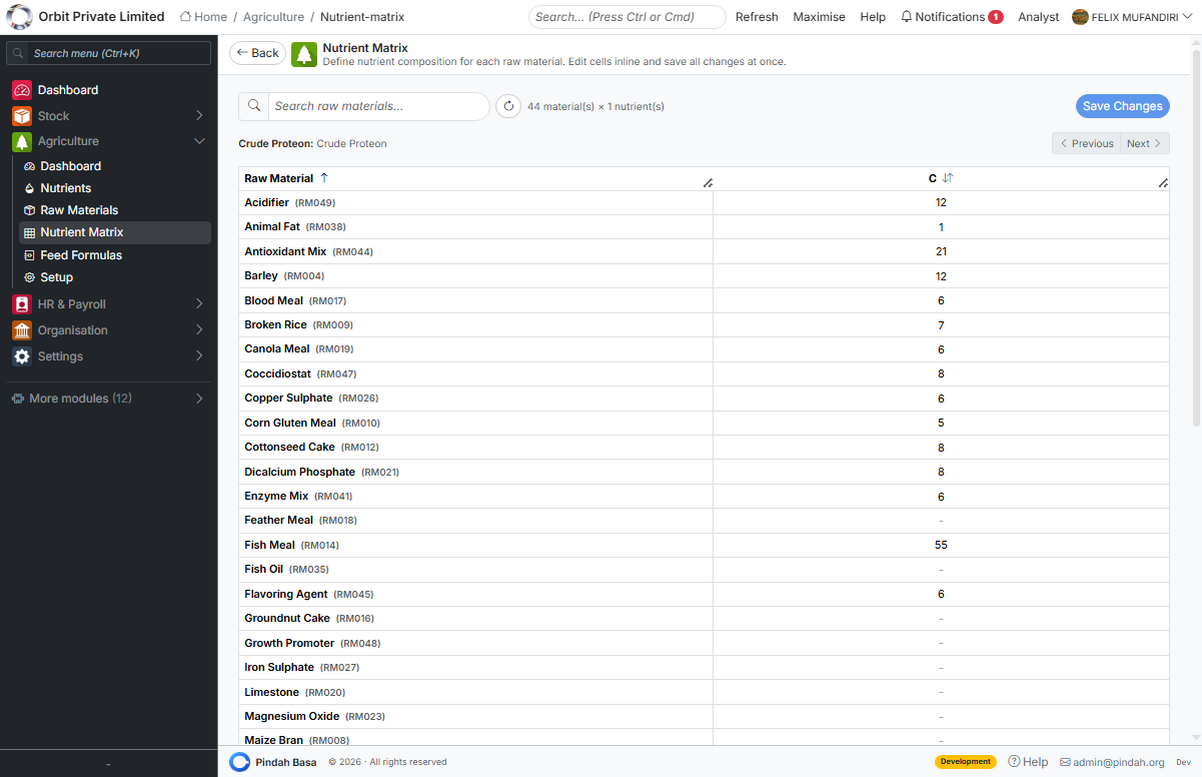Expand the Organisation chevron
The width and height of the screenshot is (1202, 777).
pyautogui.click(x=199, y=330)
